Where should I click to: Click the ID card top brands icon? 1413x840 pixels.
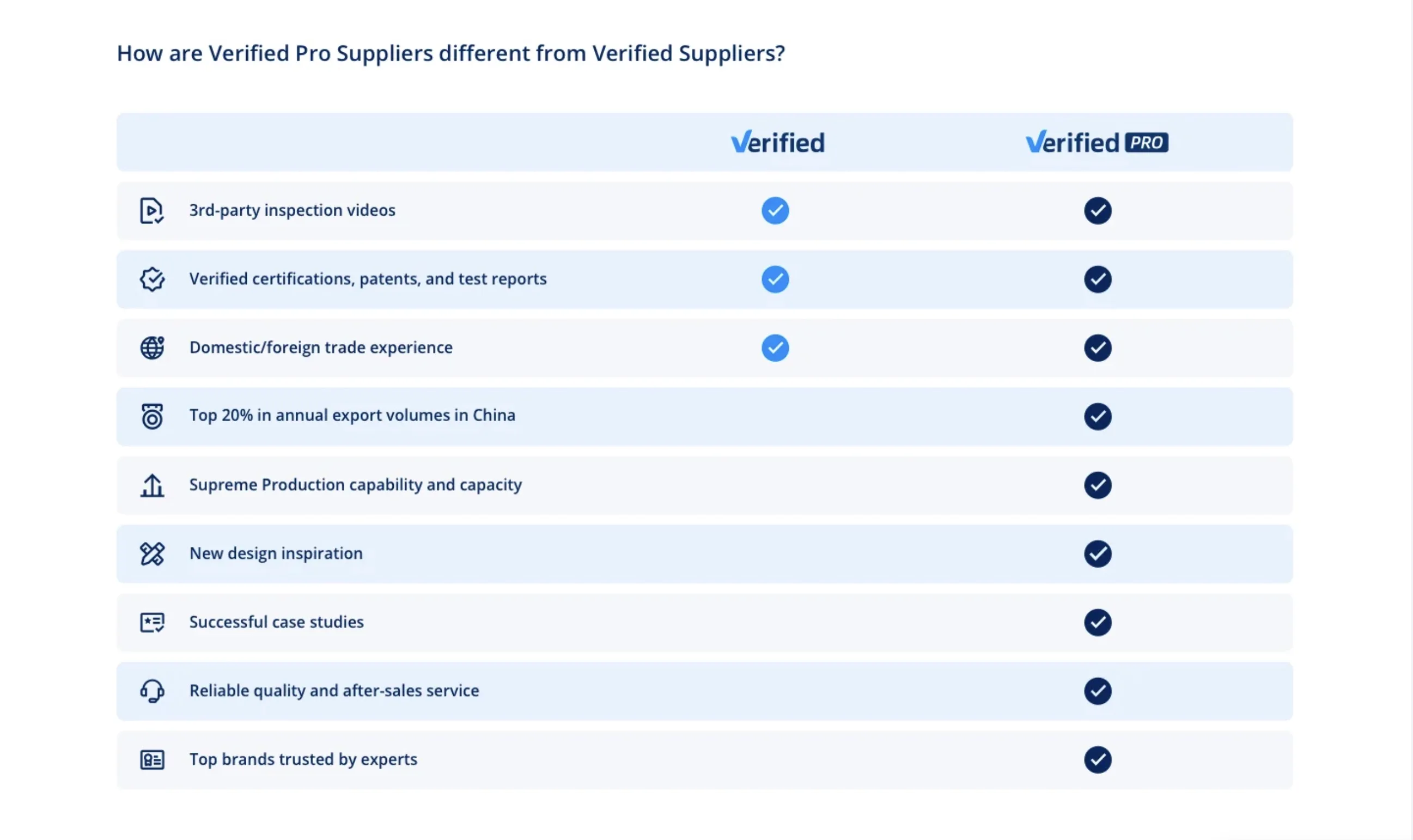(151, 759)
